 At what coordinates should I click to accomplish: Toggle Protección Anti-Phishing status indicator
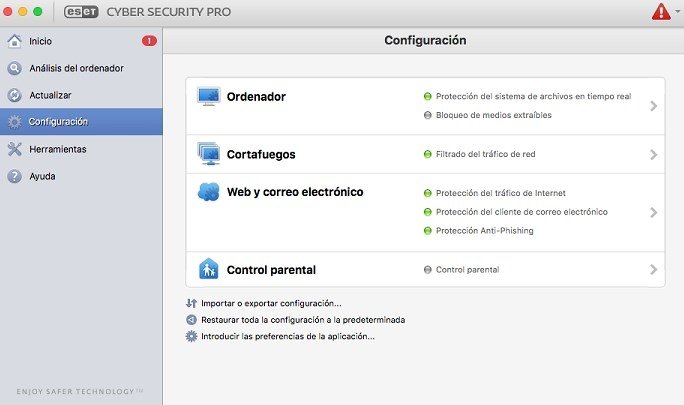(428, 230)
